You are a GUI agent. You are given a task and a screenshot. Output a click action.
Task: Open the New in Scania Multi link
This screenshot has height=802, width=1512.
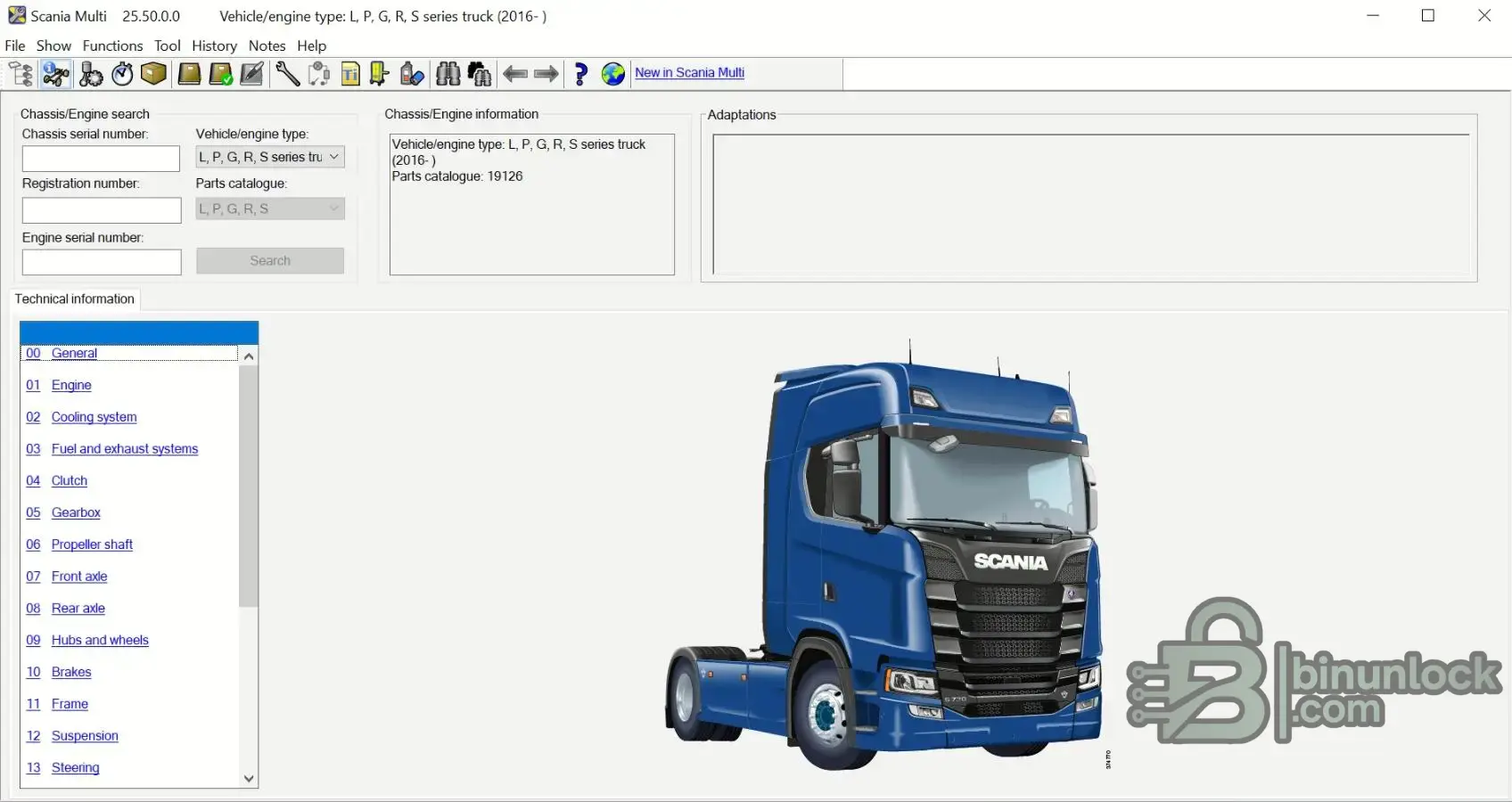pos(689,73)
